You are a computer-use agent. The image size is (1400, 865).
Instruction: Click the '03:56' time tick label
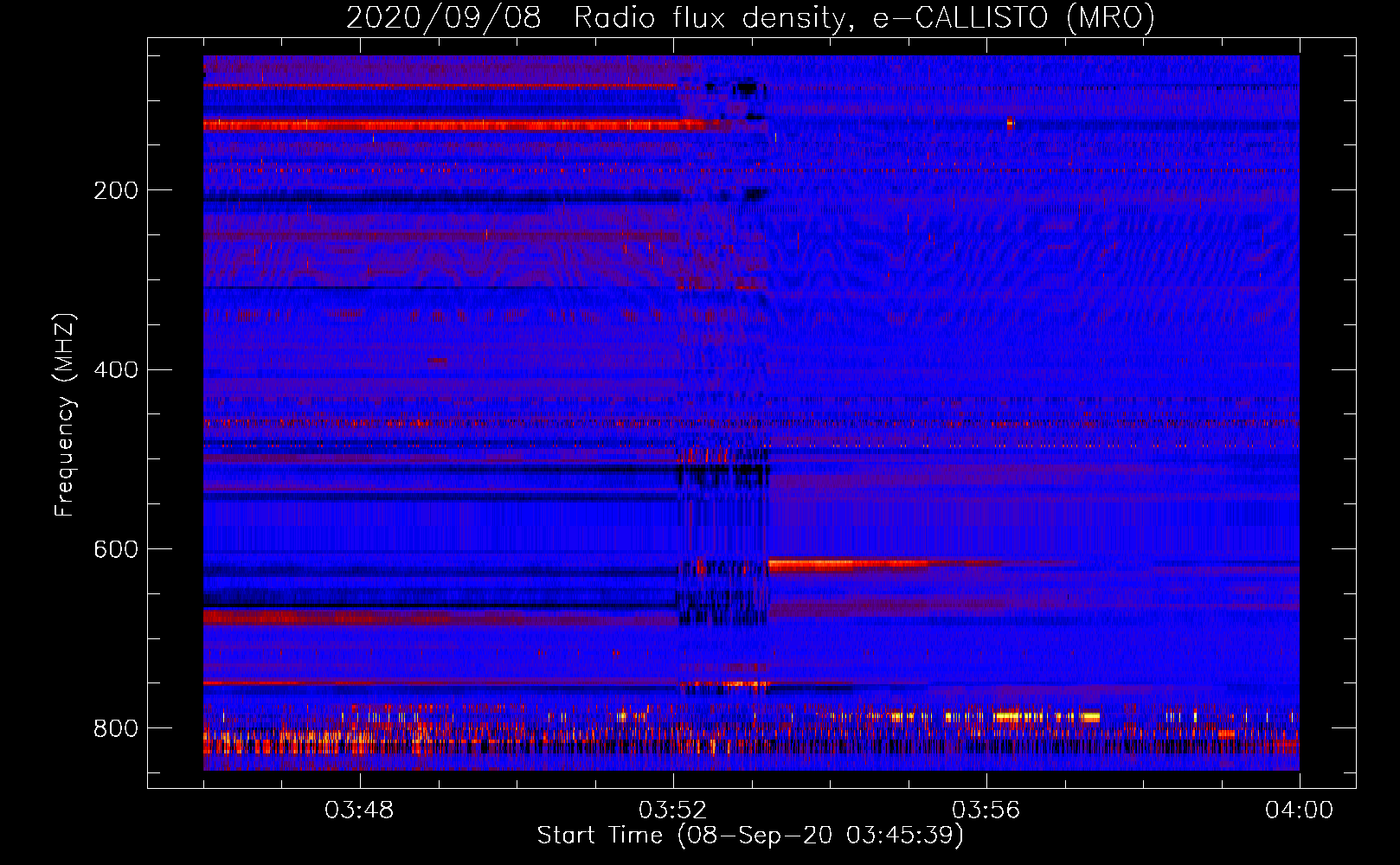coord(986,811)
